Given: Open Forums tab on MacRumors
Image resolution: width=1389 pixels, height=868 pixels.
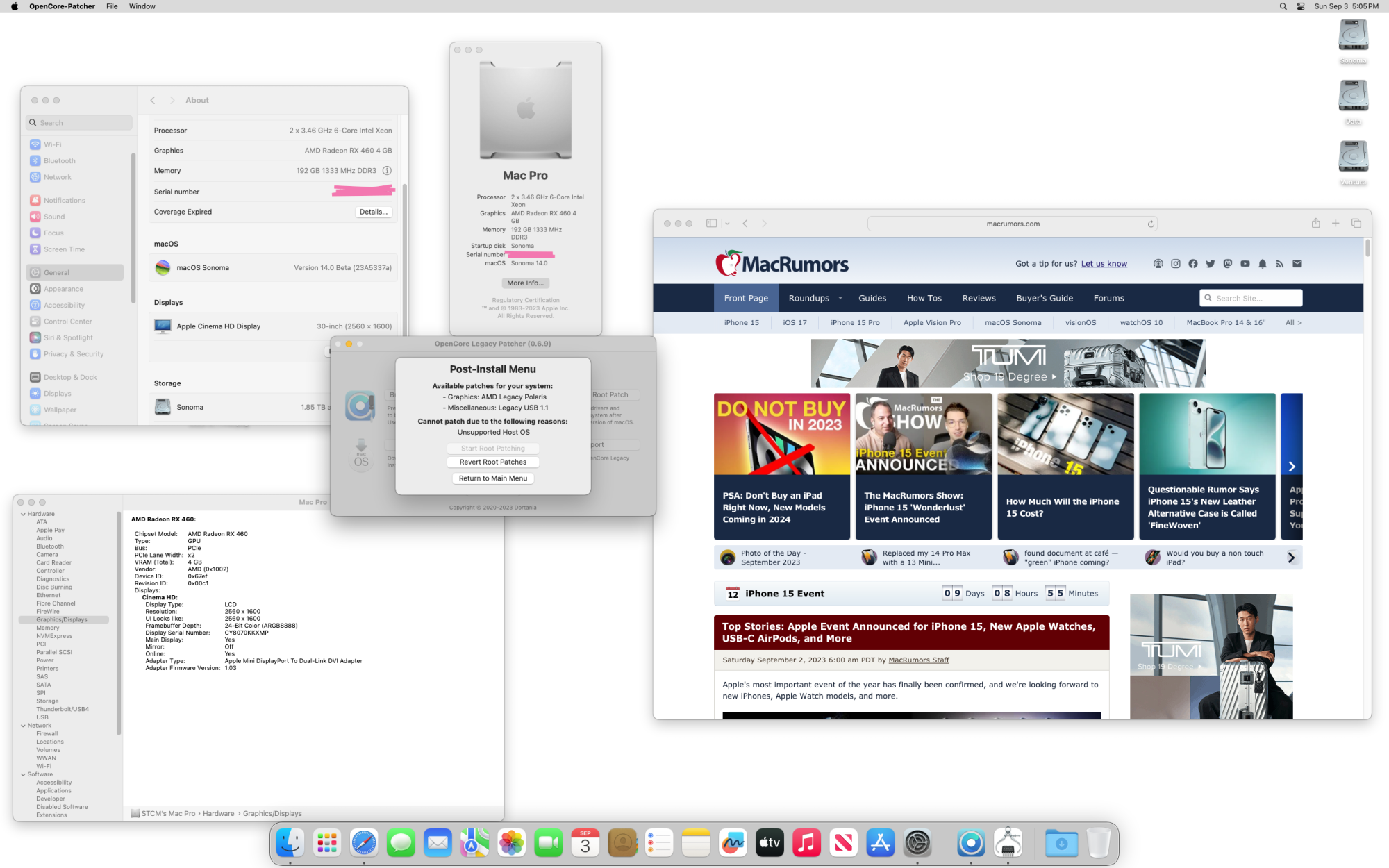Looking at the screenshot, I should (x=1108, y=299).
